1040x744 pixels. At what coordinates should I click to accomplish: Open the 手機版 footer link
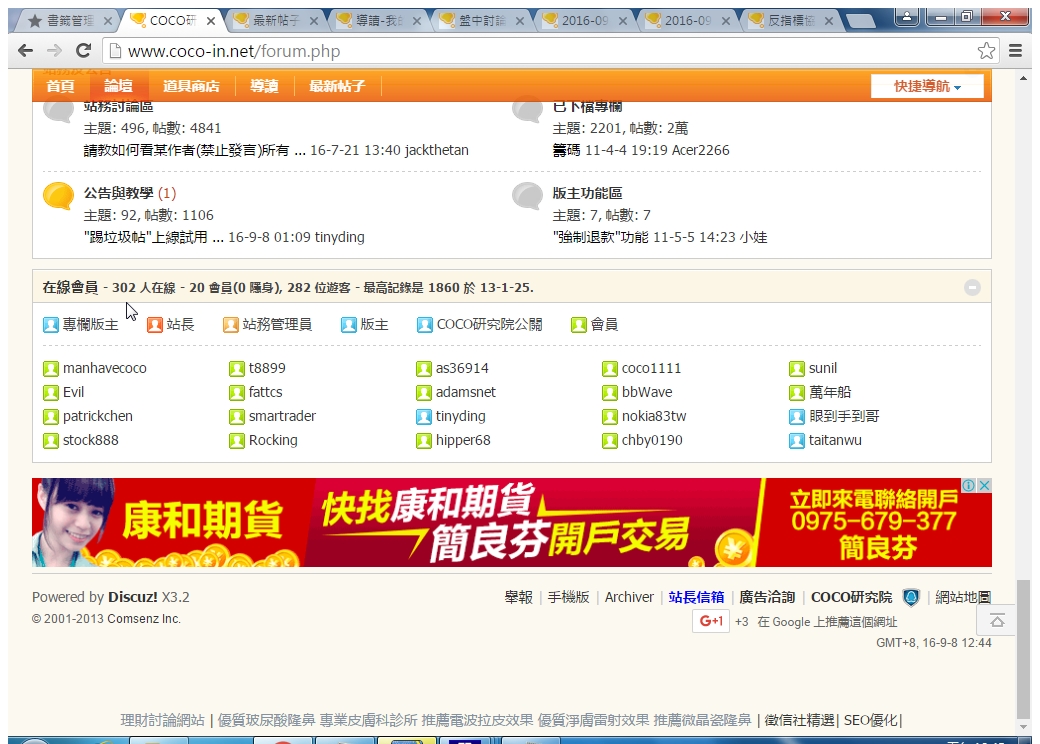[x=568, y=597]
